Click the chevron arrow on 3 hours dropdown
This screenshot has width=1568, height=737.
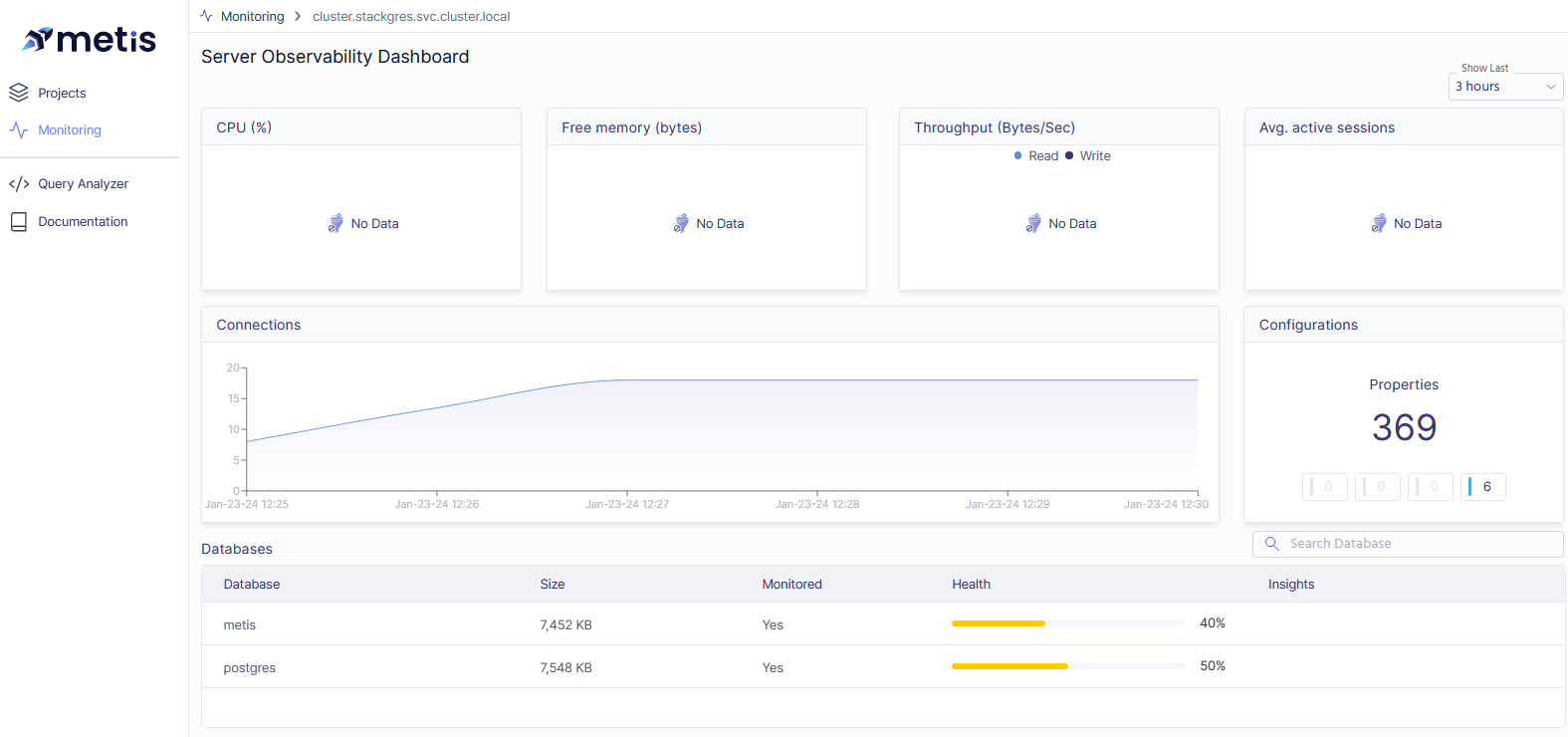[1550, 87]
